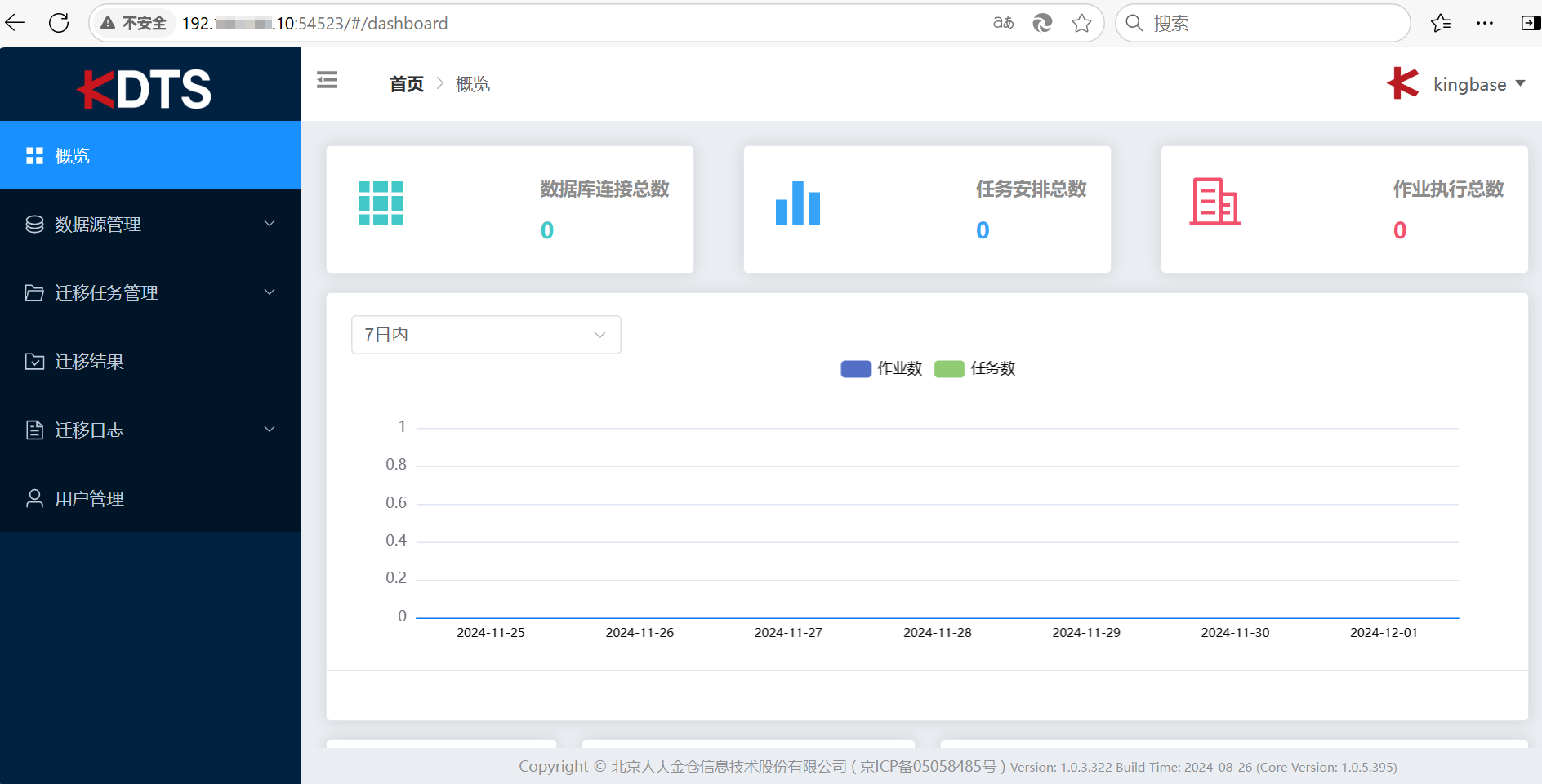This screenshot has height=784, width=1542.
Task: Click the 数据库连接总数 card label
Action: coord(604,189)
